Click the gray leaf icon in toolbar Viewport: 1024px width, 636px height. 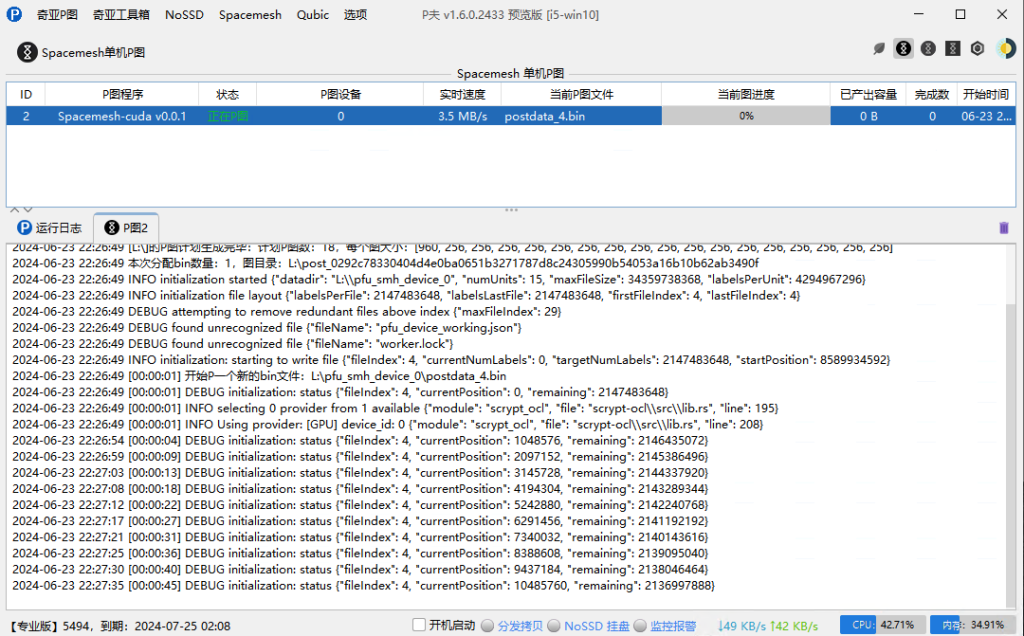click(x=879, y=48)
